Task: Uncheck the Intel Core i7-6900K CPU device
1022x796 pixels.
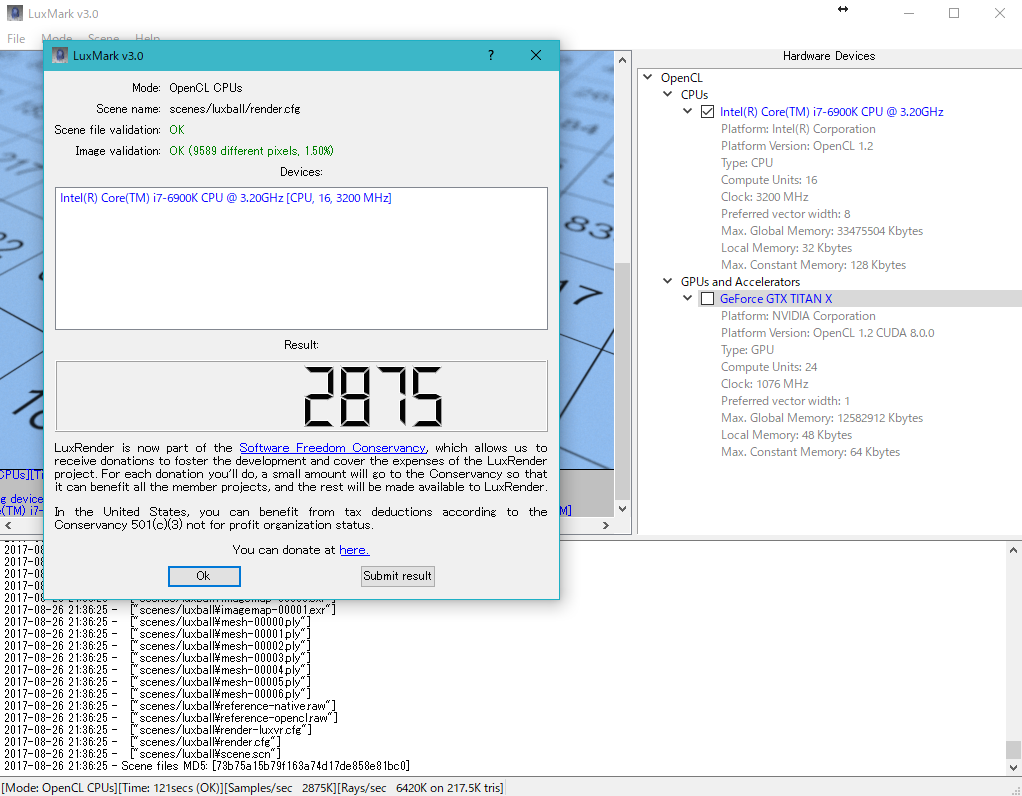Action: pyautogui.click(x=708, y=112)
